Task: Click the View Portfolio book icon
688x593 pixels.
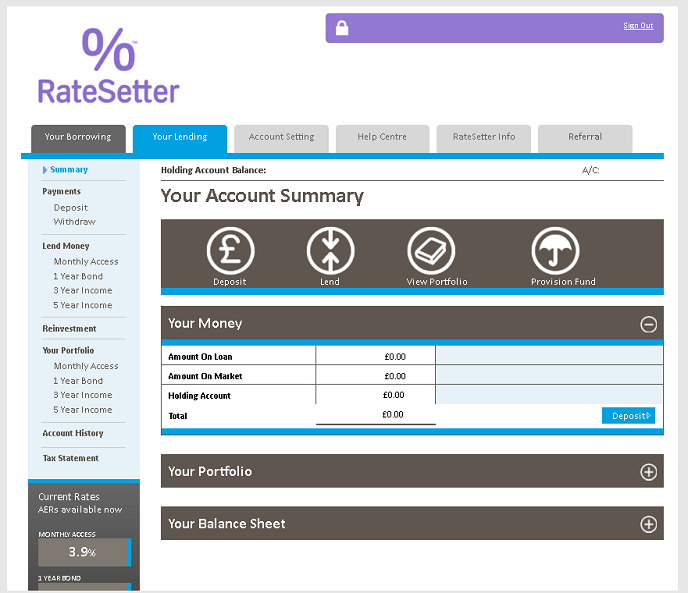Action: point(431,251)
